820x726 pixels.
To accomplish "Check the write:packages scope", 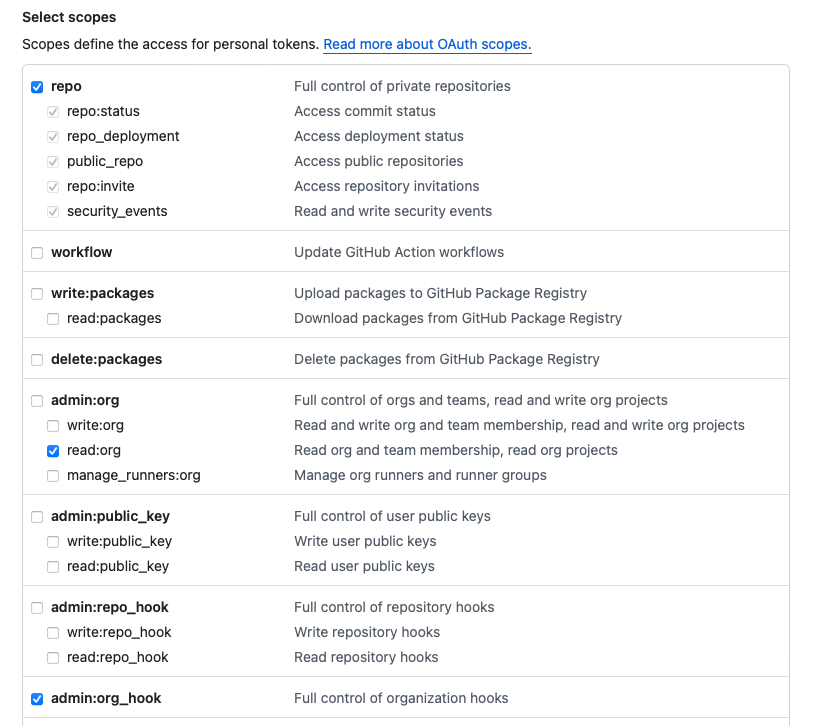I will pos(37,294).
